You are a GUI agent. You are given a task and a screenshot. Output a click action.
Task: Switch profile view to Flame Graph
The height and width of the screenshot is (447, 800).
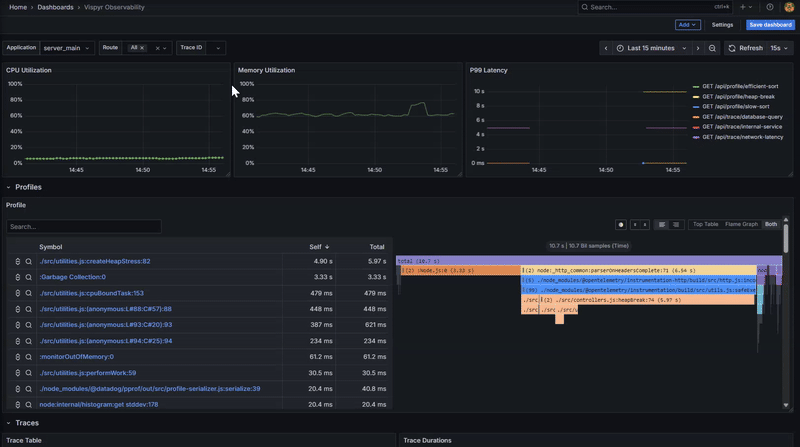click(x=741, y=225)
